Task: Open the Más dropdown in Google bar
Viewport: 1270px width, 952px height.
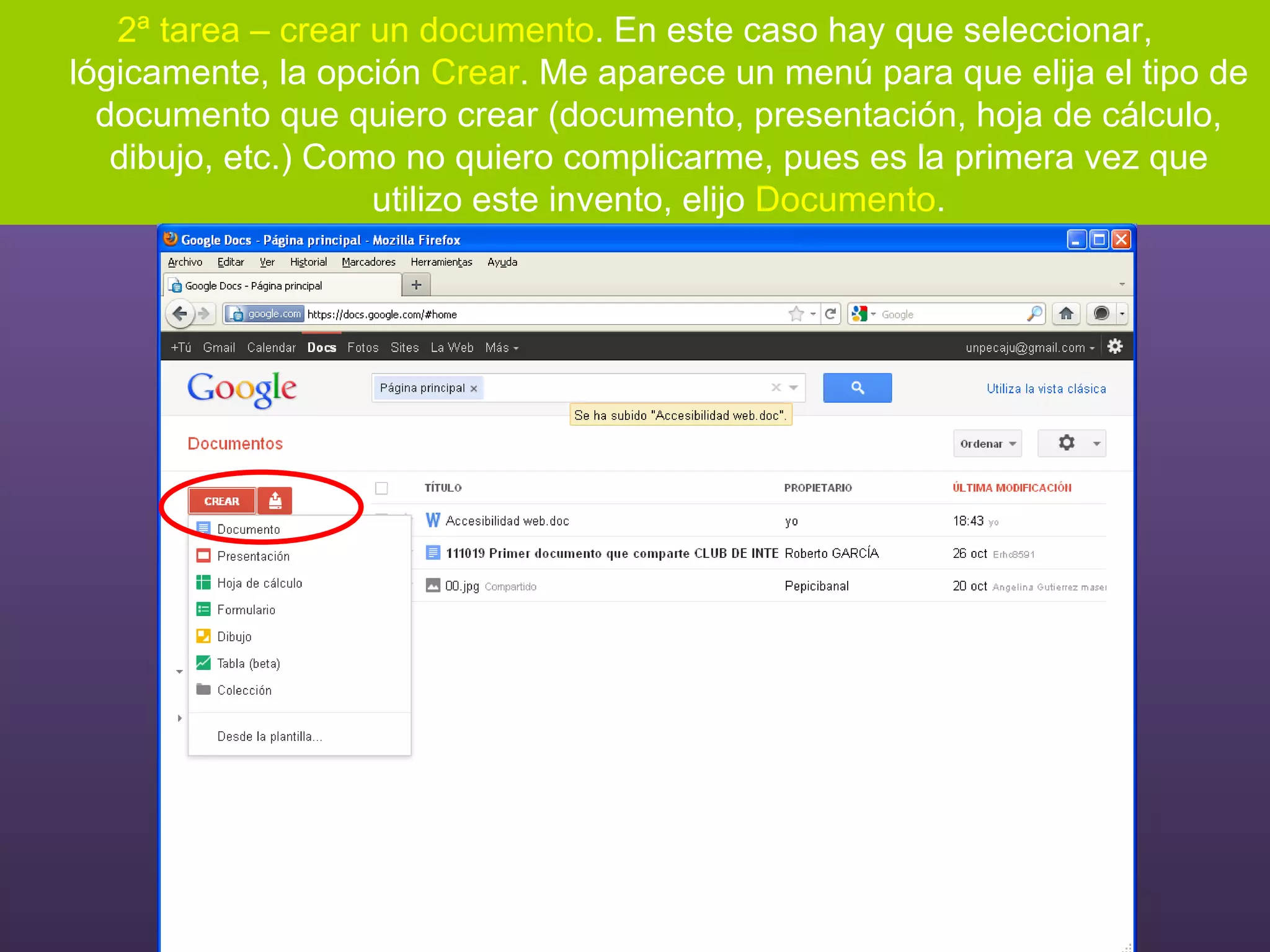Action: click(x=502, y=348)
